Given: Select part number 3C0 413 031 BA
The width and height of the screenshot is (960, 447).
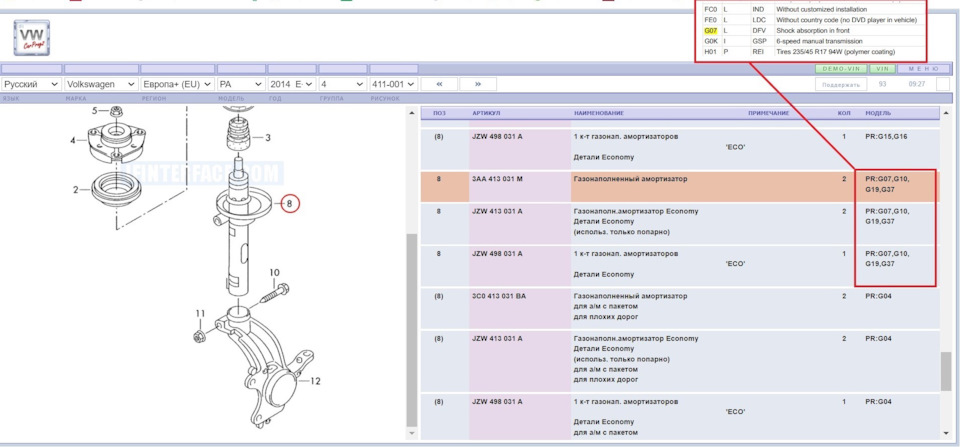Looking at the screenshot, I should click(x=498, y=296).
